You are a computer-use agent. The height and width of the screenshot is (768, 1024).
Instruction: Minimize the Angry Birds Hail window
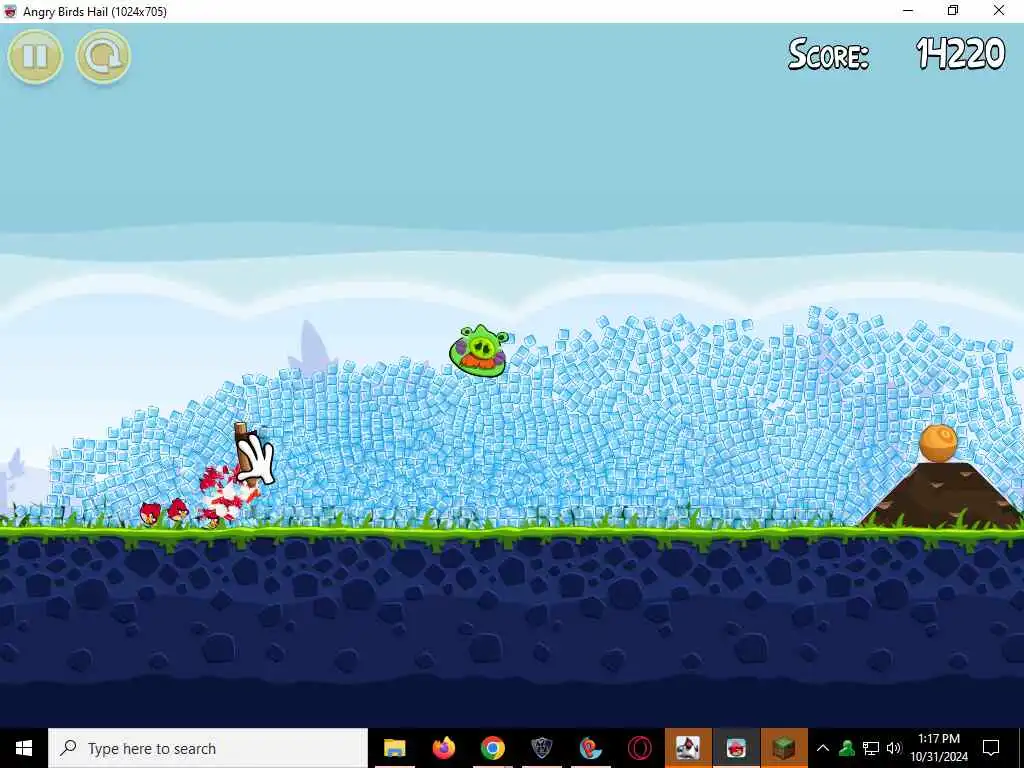point(908,11)
